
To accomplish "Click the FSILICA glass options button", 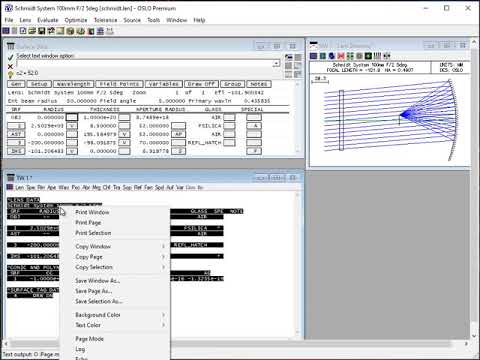I will 229,126.
